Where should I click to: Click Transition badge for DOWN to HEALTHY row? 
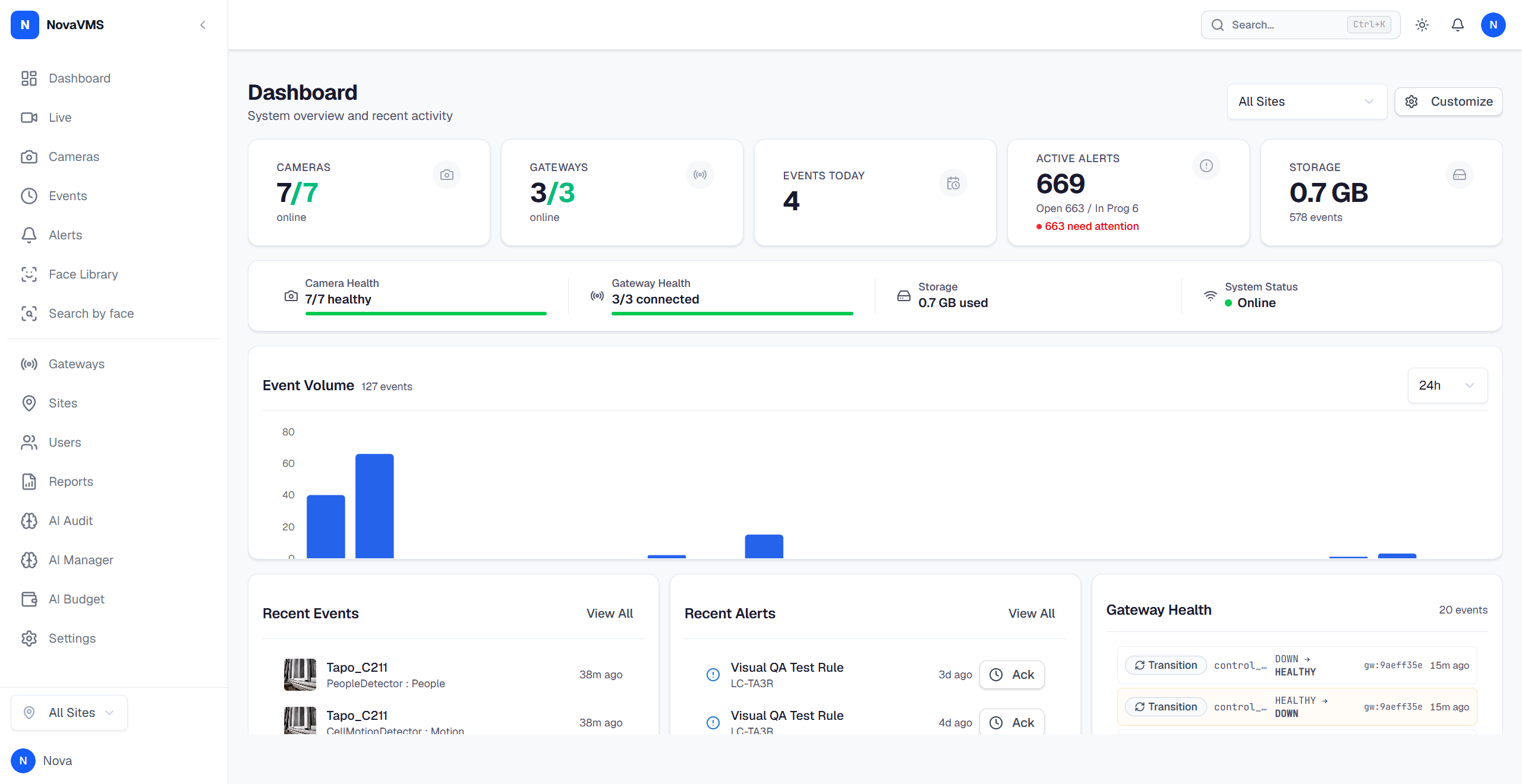pyautogui.click(x=1165, y=665)
